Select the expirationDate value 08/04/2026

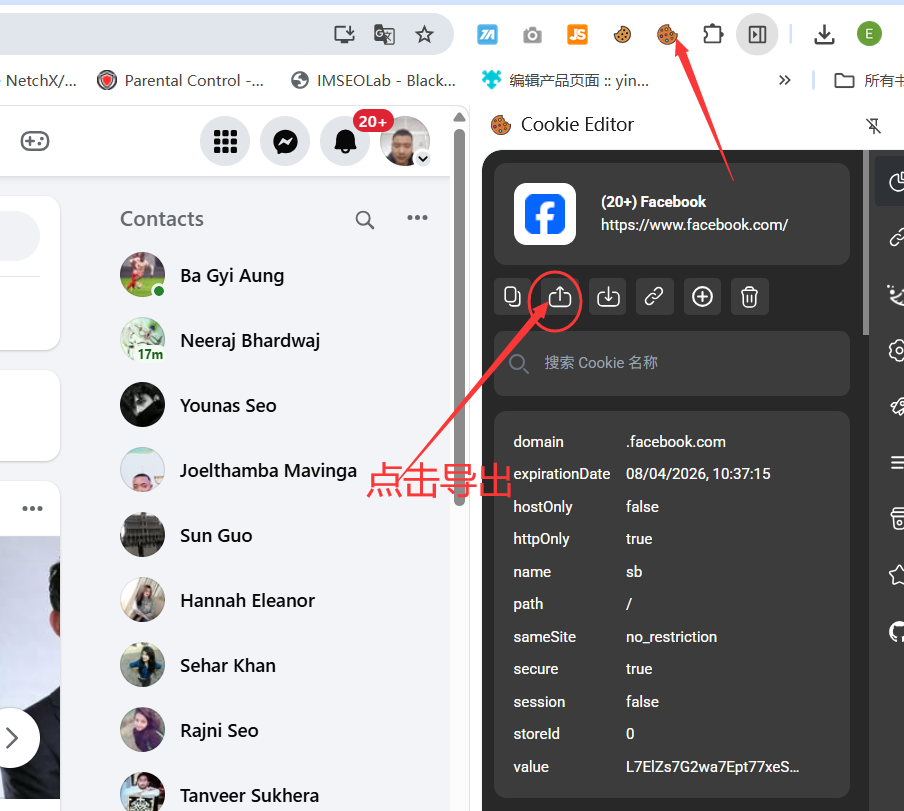pos(698,474)
